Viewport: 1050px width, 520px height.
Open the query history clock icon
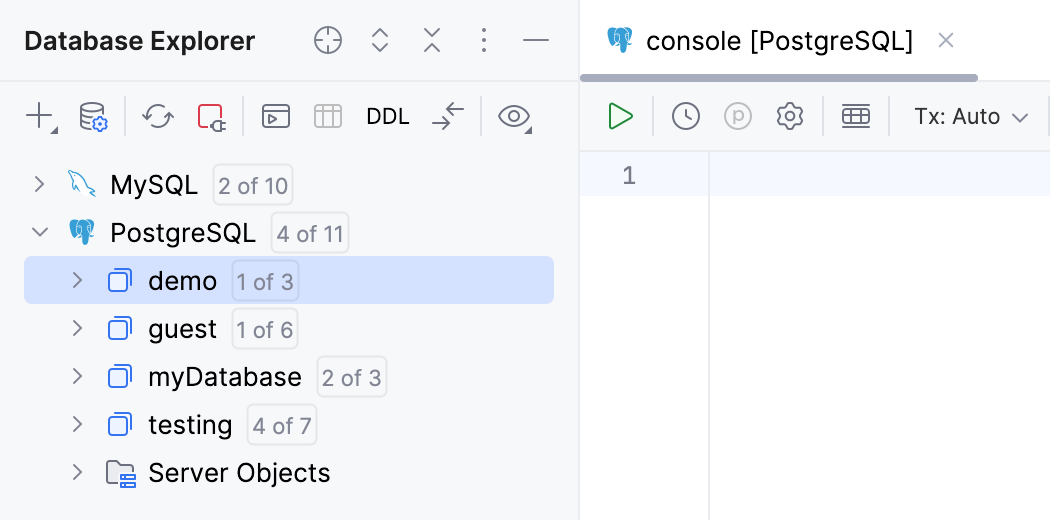point(686,116)
